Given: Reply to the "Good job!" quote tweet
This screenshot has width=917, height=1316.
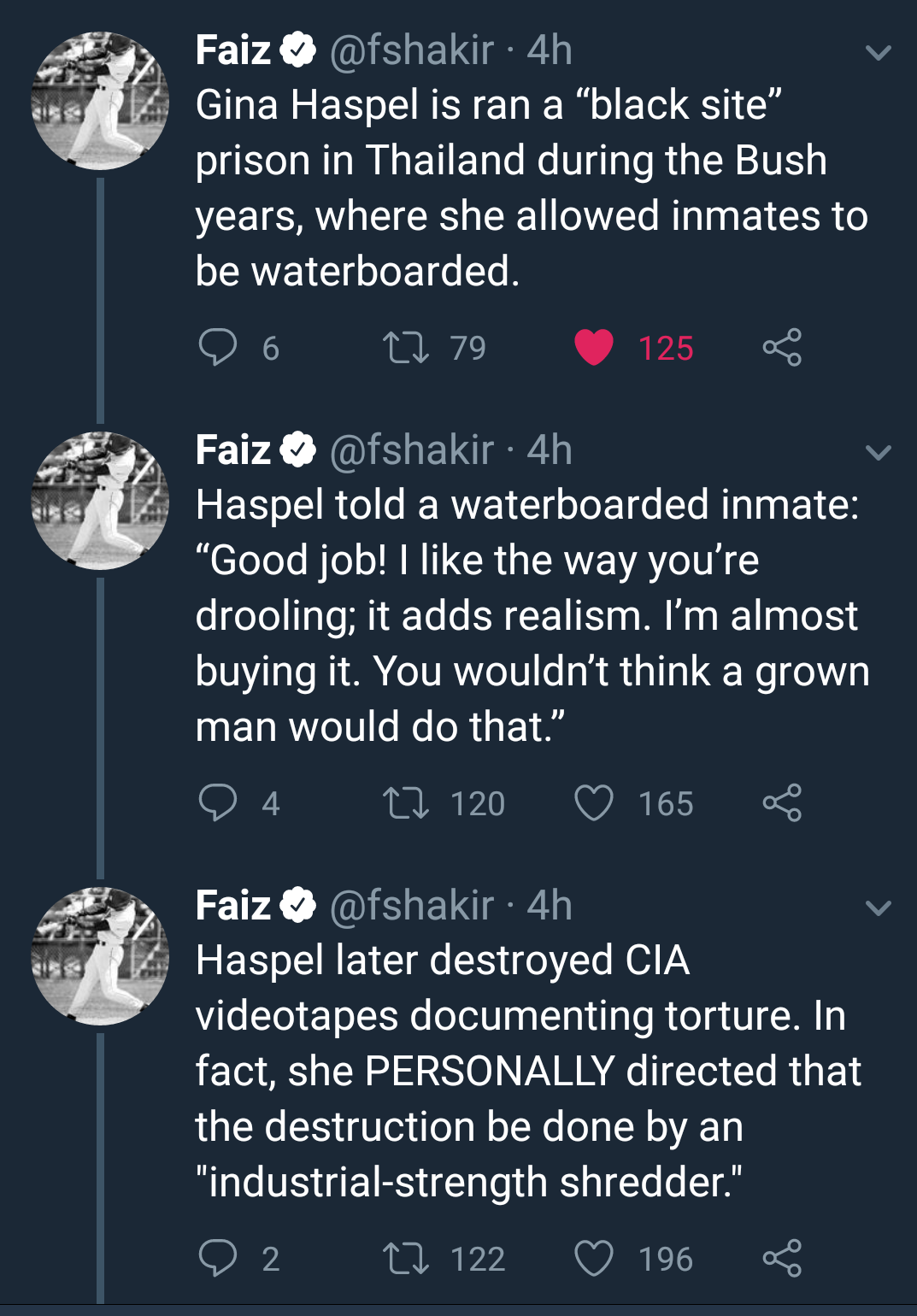Looking at the screenshot, I should 218,803.
